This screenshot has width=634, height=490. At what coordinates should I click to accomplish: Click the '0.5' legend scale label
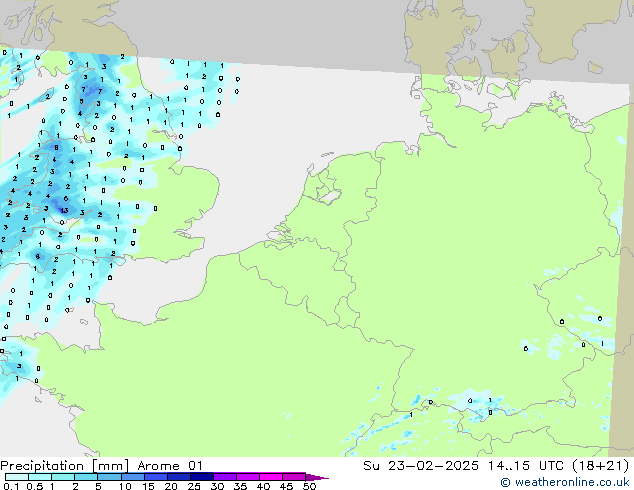[34, 486]
